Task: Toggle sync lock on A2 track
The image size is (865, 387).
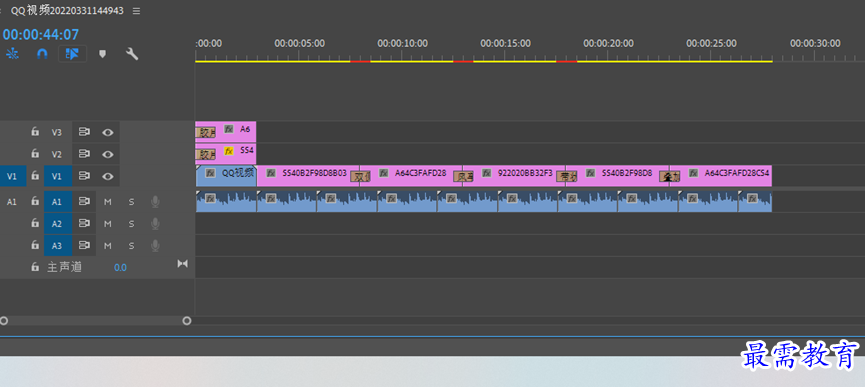Action: tap(84, 223)
